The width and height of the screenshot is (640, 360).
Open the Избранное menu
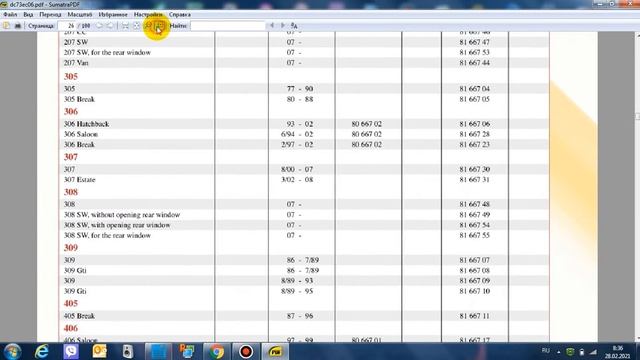point(113,14)
